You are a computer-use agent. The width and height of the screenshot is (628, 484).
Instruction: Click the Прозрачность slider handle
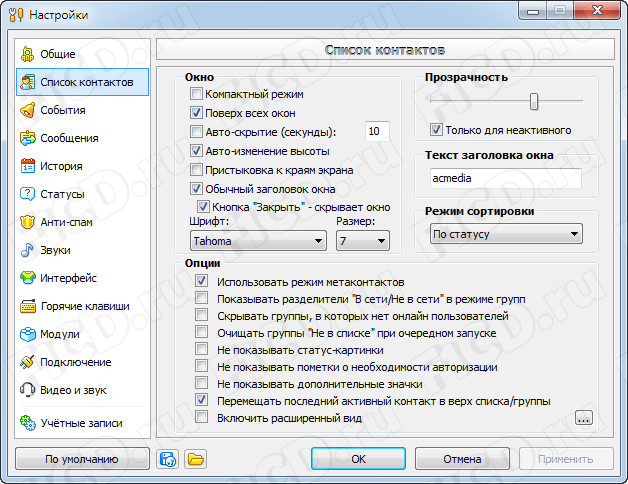tap(534, 101)
